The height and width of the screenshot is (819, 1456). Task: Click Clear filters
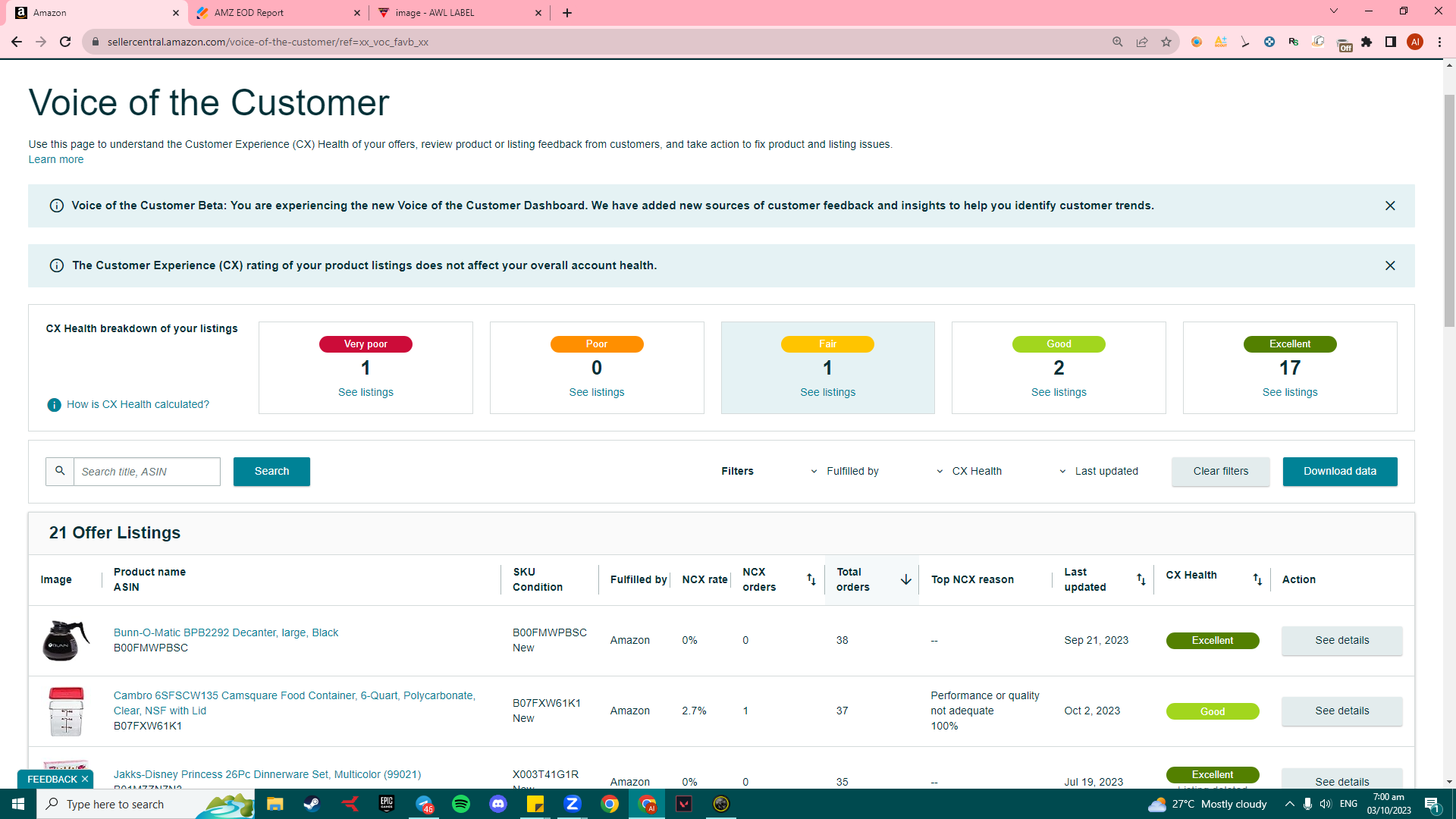click(x=1221, y=471)
